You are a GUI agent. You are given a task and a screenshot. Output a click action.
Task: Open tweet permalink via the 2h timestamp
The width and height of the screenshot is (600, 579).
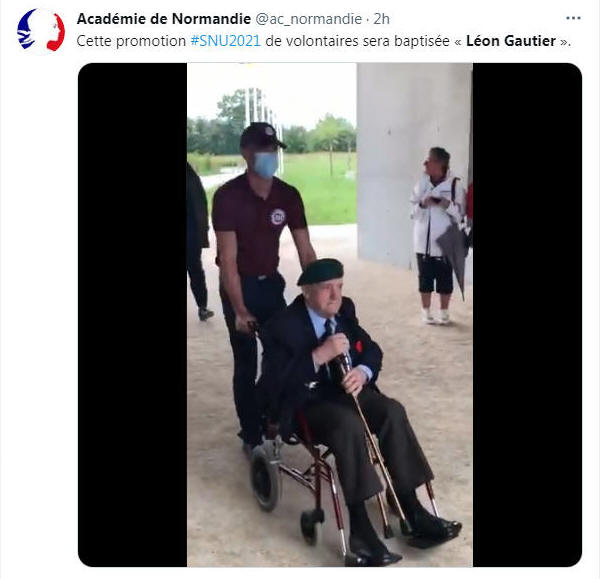pyautogui.click(x=381, y=19)
